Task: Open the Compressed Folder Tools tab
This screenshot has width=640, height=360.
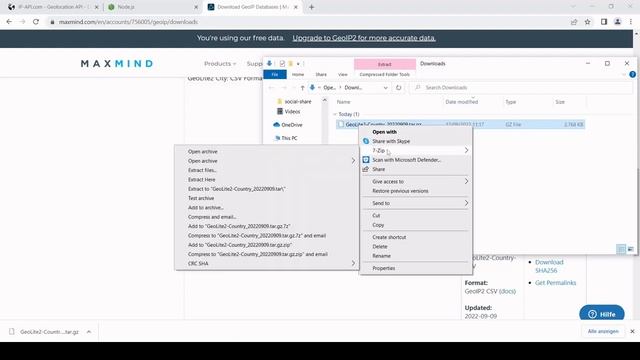Action: [x=384, y=75]
